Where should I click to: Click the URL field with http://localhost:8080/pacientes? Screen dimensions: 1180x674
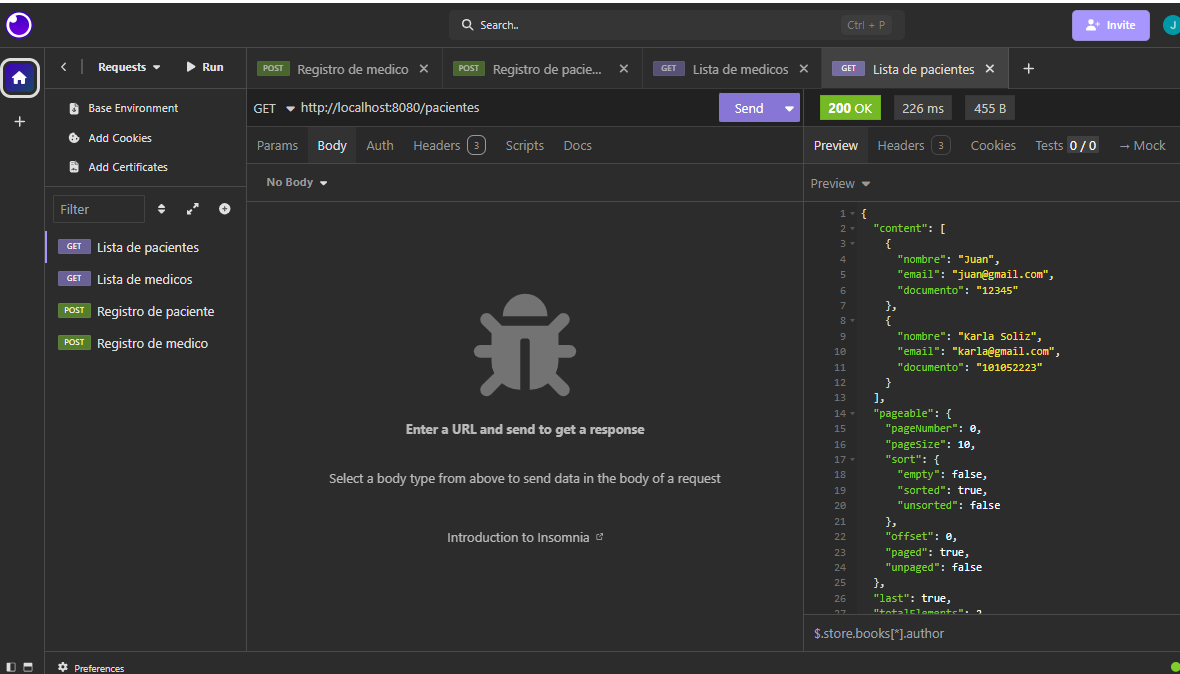click(x=506, y=108)
